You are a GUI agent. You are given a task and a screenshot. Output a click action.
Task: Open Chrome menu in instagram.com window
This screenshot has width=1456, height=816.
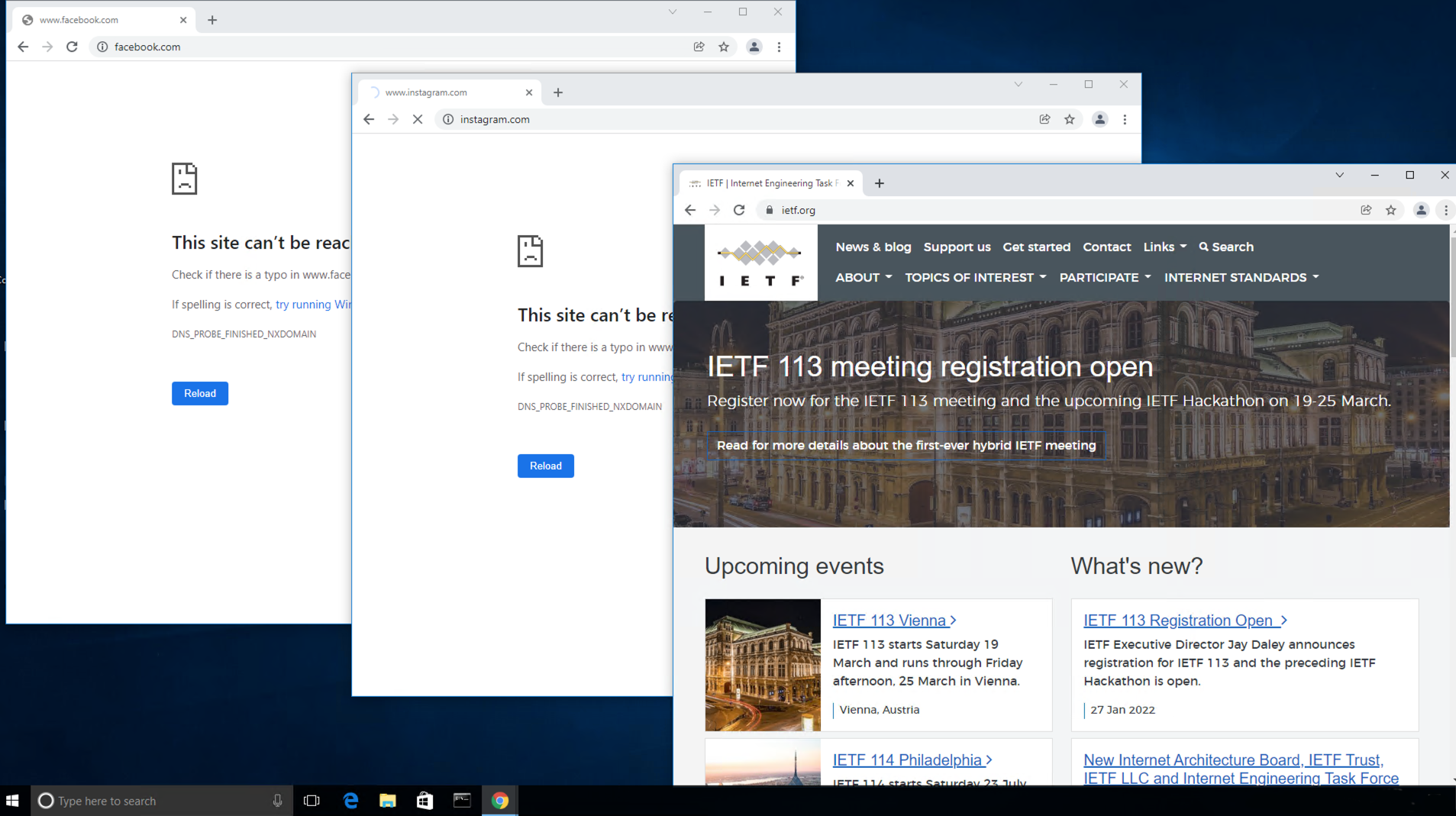1125,119
